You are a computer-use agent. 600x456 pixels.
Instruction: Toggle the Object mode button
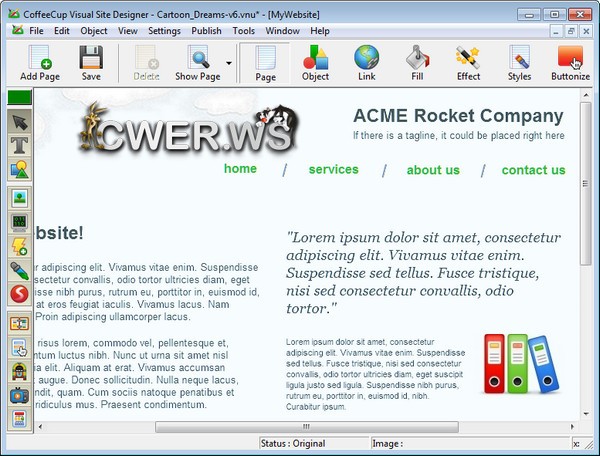(x=315, y=64)
